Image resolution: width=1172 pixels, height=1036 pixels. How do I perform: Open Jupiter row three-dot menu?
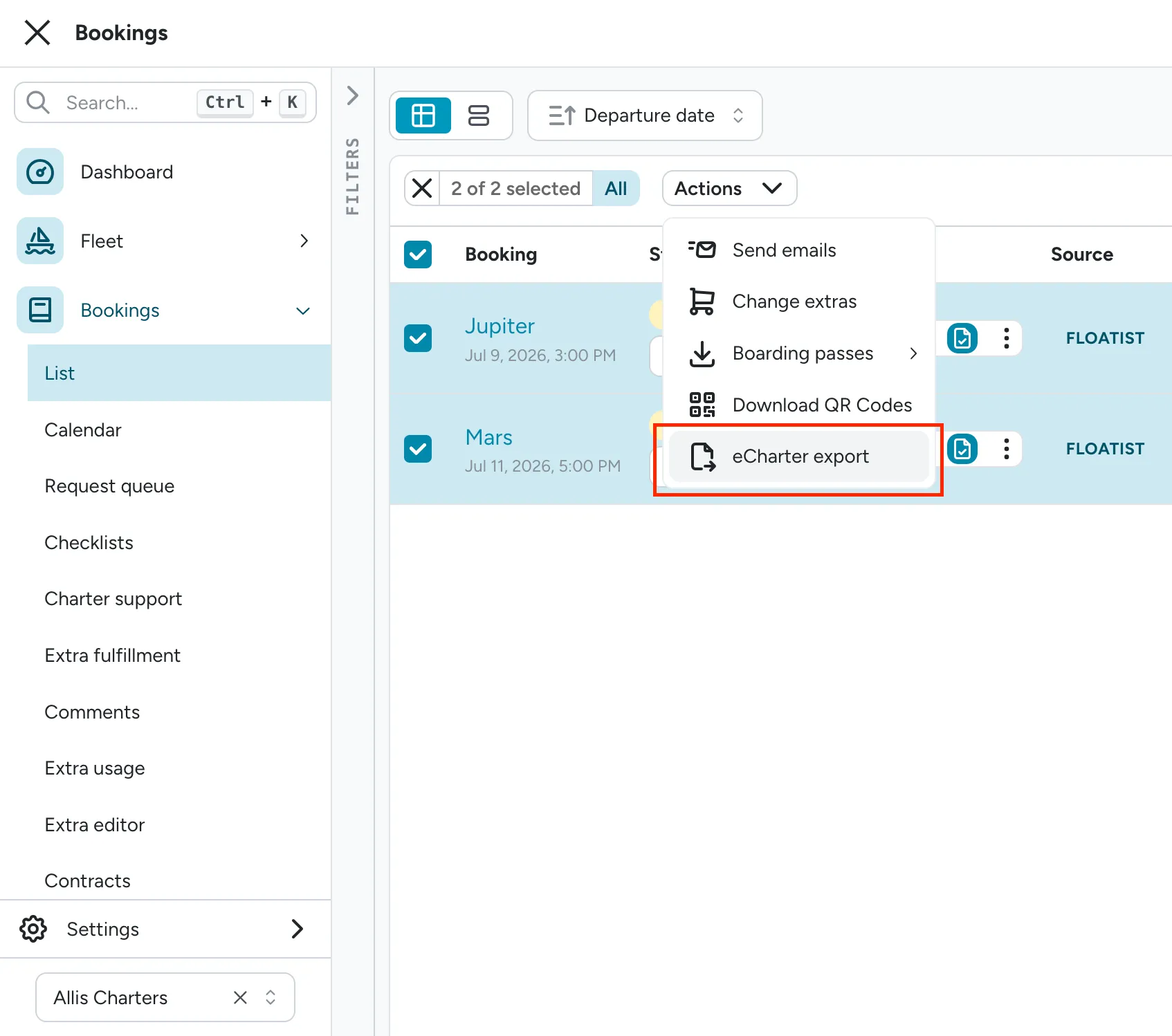[x=1007, y=338]
